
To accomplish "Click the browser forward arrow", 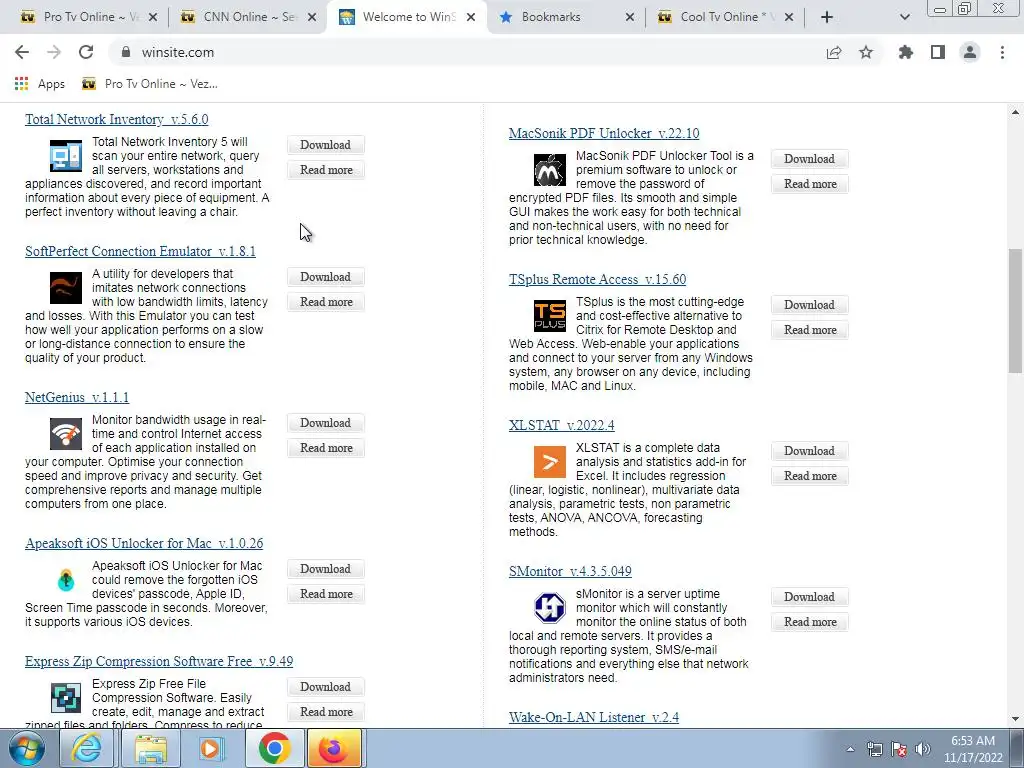I will 54,52.
